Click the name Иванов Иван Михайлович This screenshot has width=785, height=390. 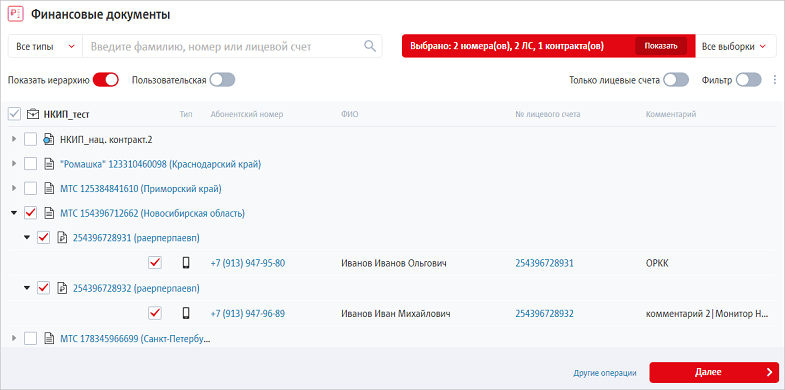396,313
